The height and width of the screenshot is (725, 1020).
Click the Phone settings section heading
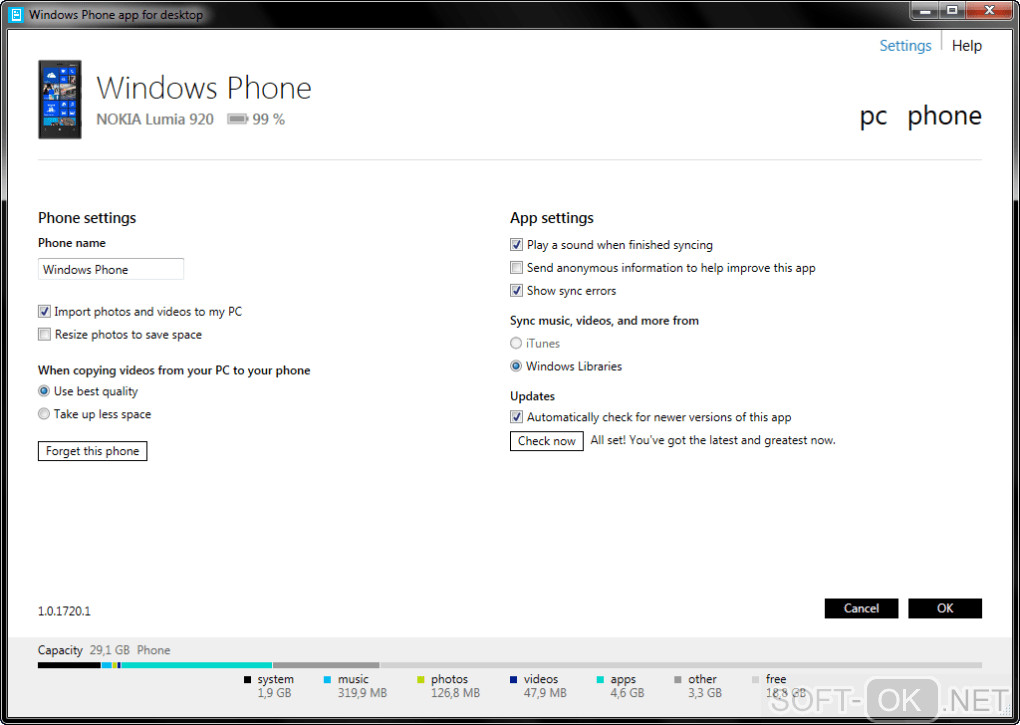[x=87, y=218]
